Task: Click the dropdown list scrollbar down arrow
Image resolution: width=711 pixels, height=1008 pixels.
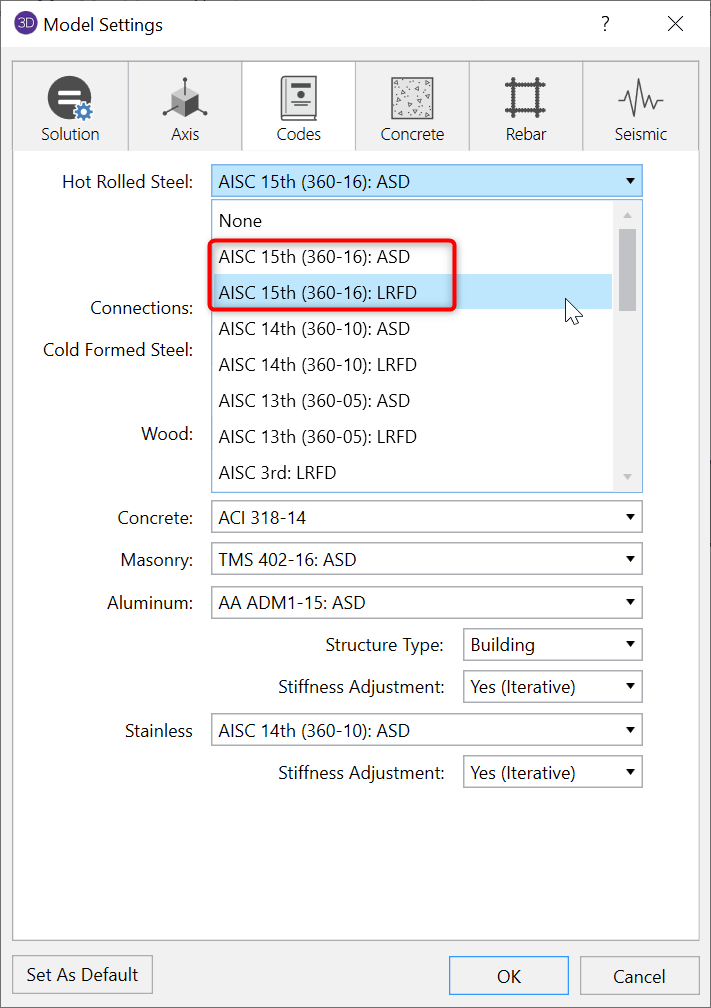Action: (628, 477)
